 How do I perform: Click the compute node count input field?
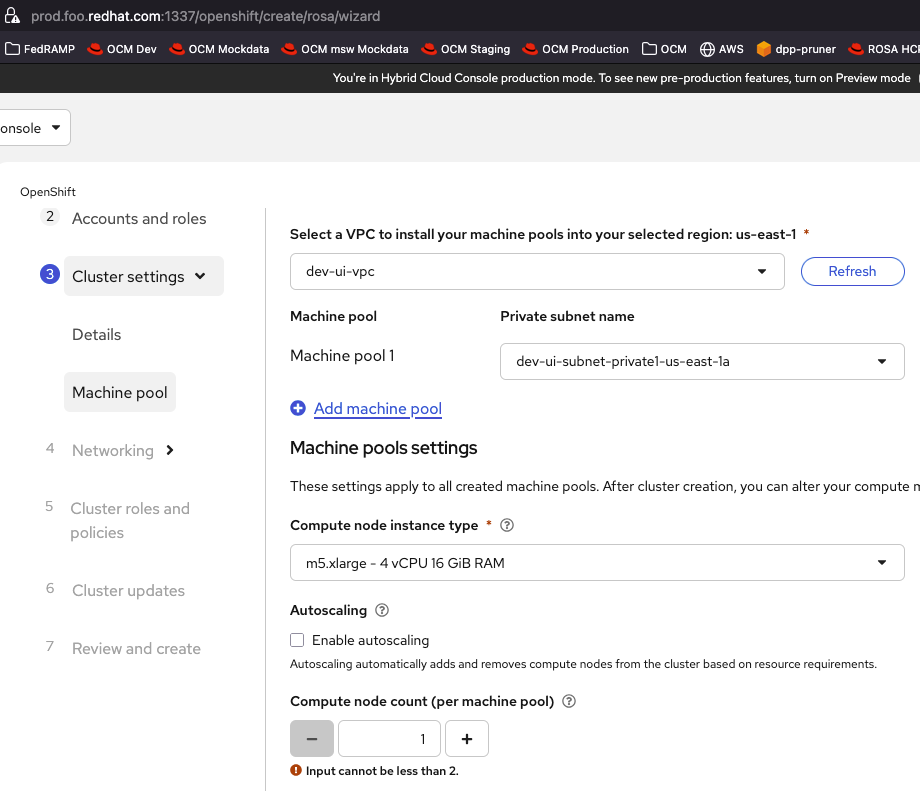pyautogui.click(x=389, y=739)
